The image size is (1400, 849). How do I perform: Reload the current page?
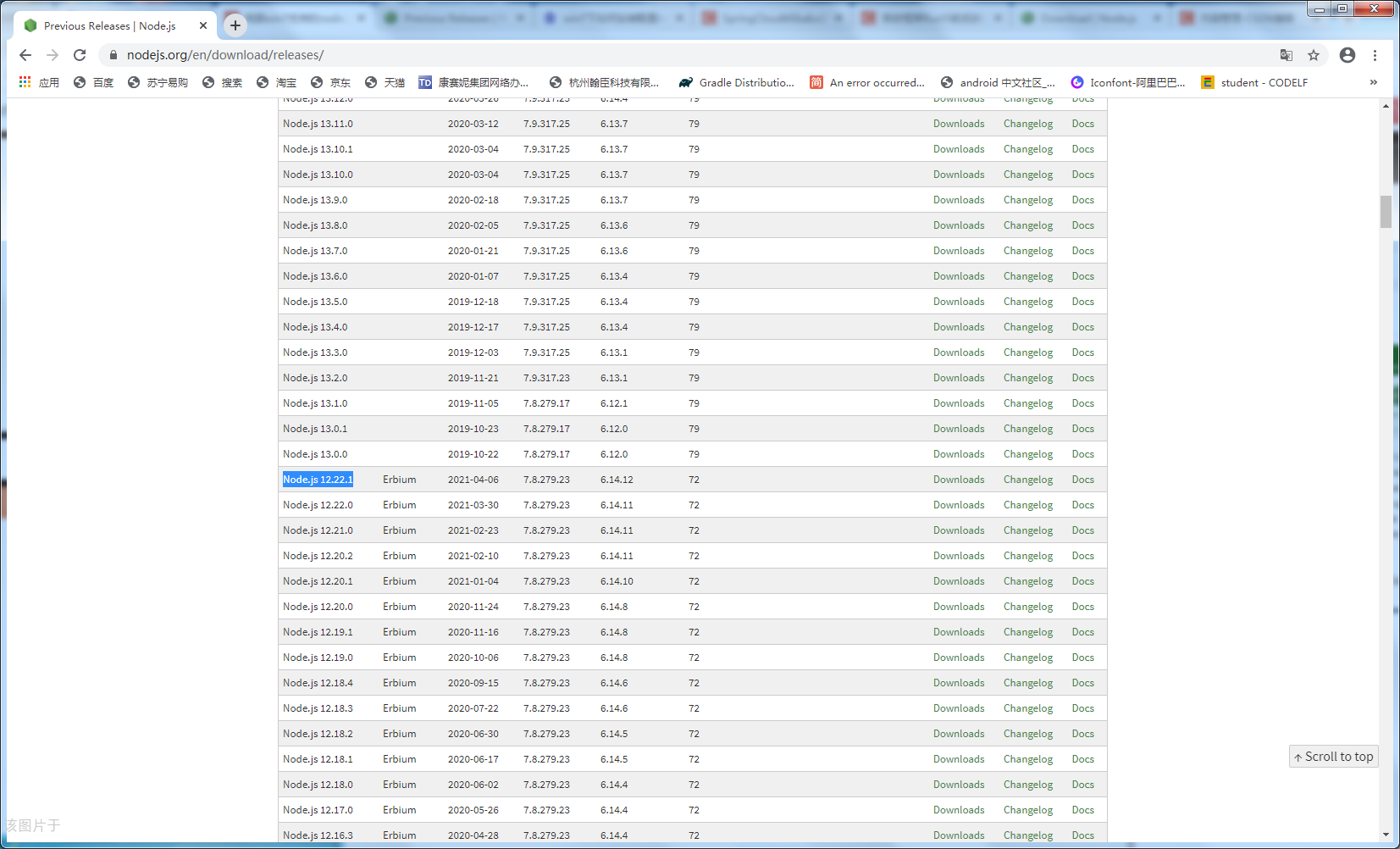tap(80, 55)
